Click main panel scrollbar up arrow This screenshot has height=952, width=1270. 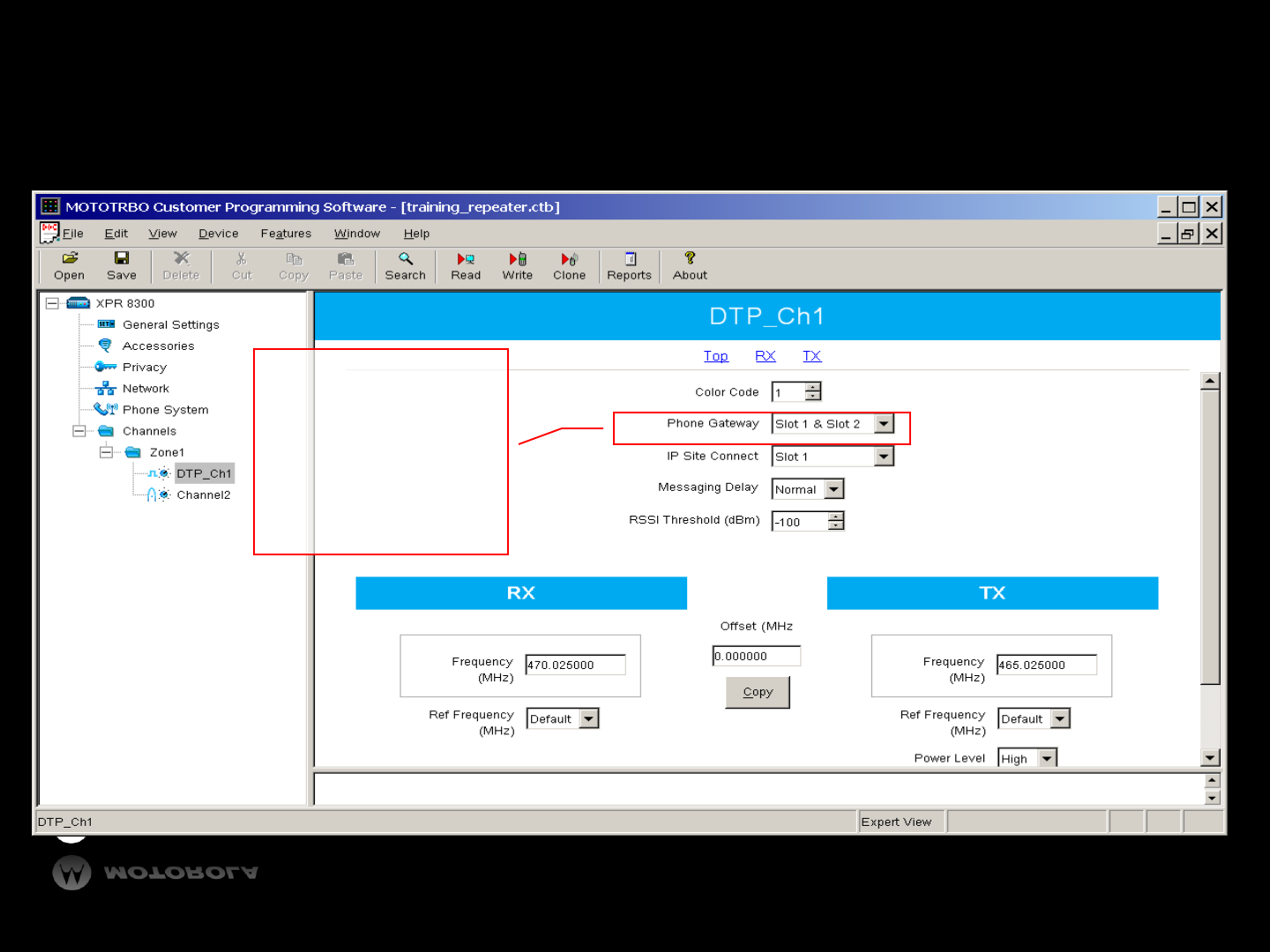click(1210, 381)
